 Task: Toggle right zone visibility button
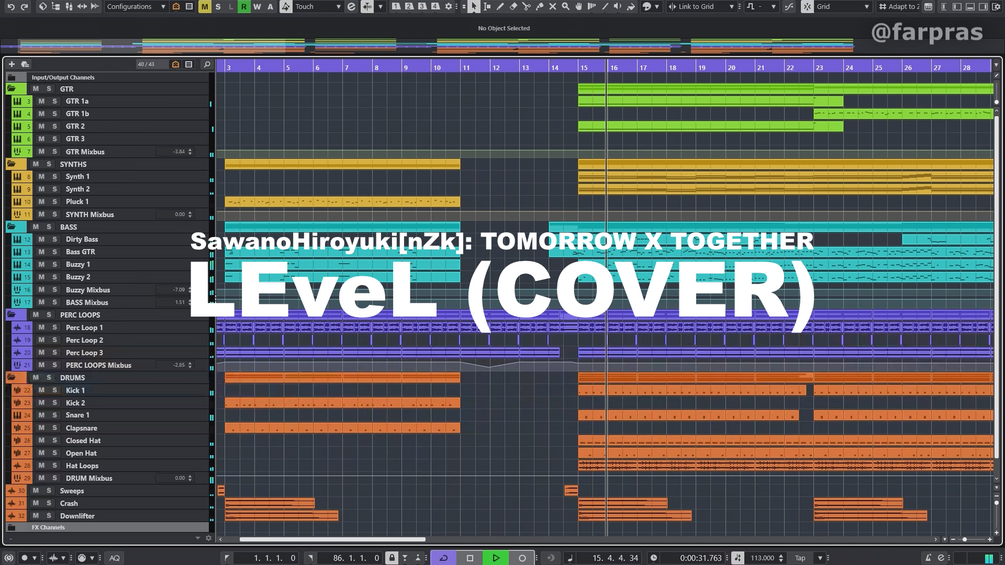[983, 6]
